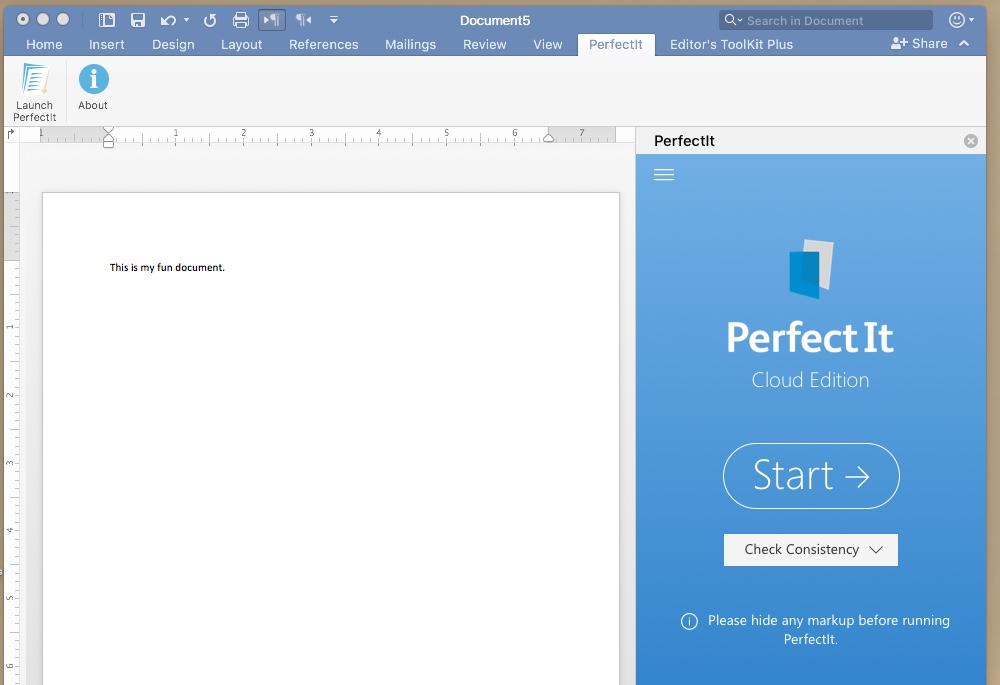This screenshot has width=1000, height=685.
Task: Open the hamburger menu in PerfectIt pane
Action: 664,173
